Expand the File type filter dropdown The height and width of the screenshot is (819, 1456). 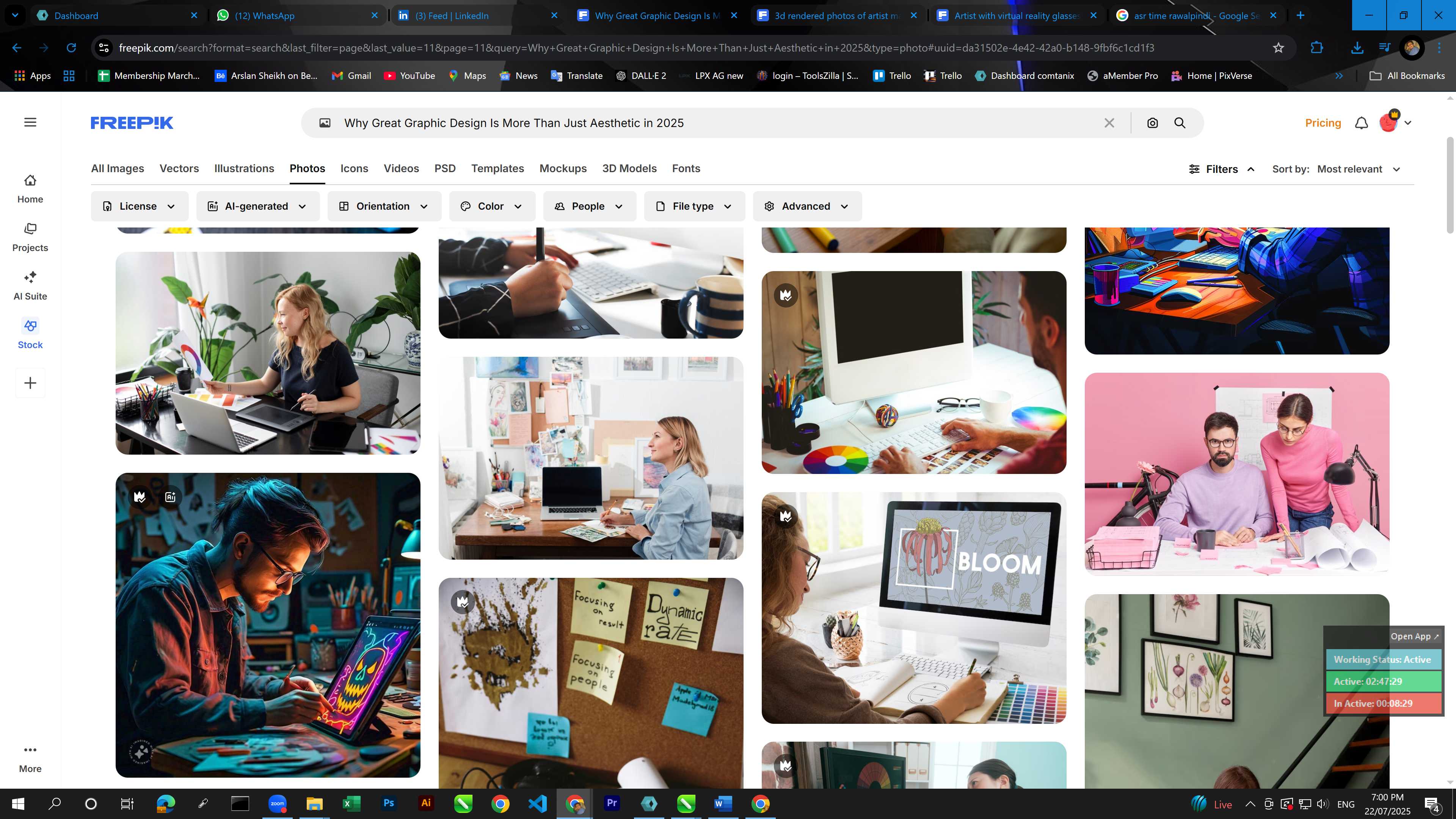click(x=695, y=206)
